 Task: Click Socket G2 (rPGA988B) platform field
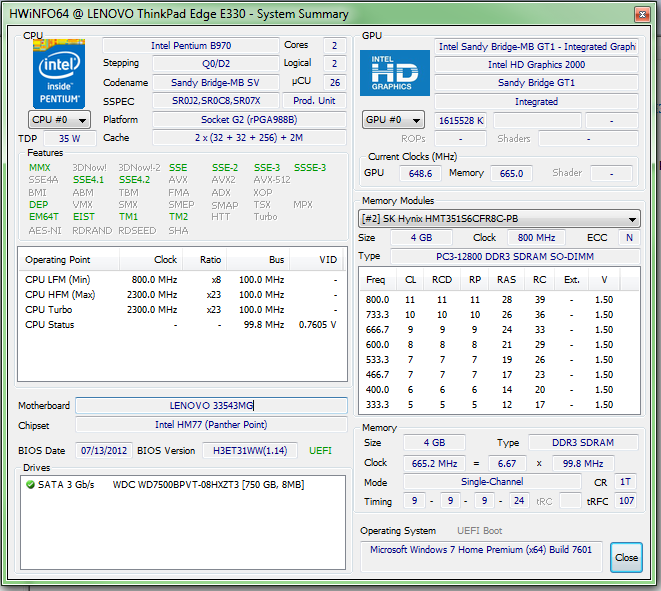[249, 120]
